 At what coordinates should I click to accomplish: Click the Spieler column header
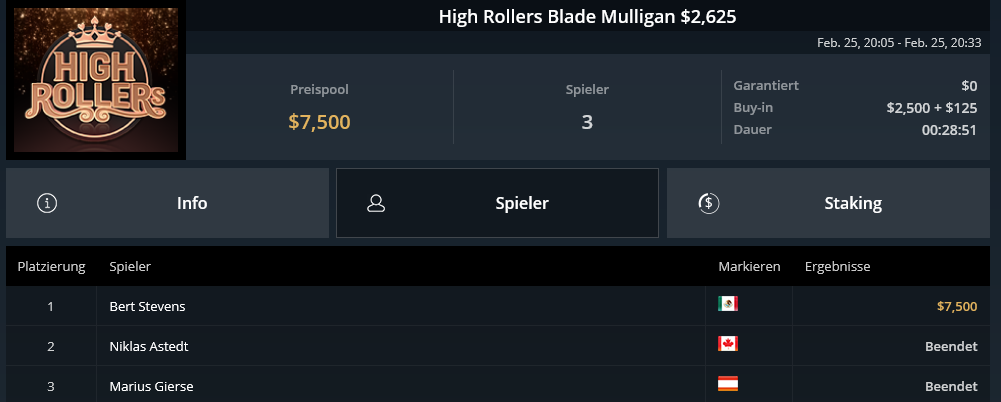pyautogui.click(x=130, y=266)
